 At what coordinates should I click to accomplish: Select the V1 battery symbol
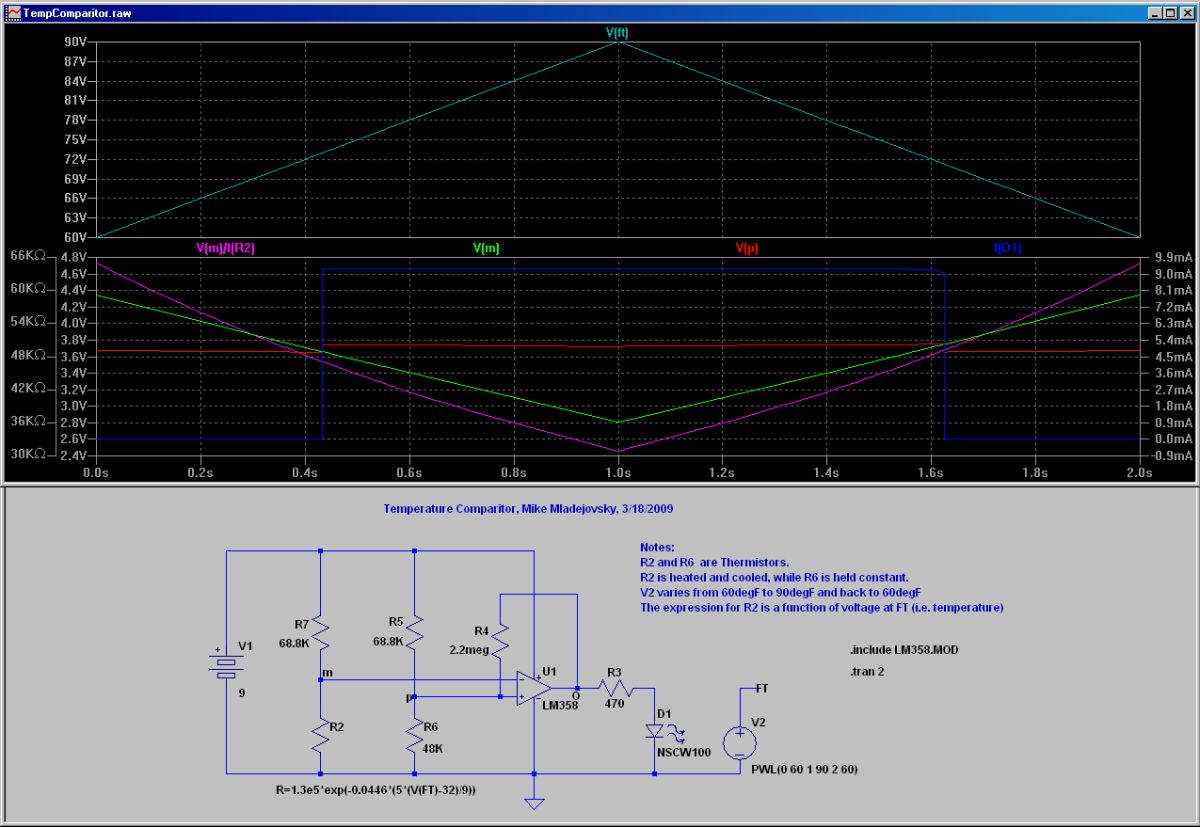tap(227, 662)
